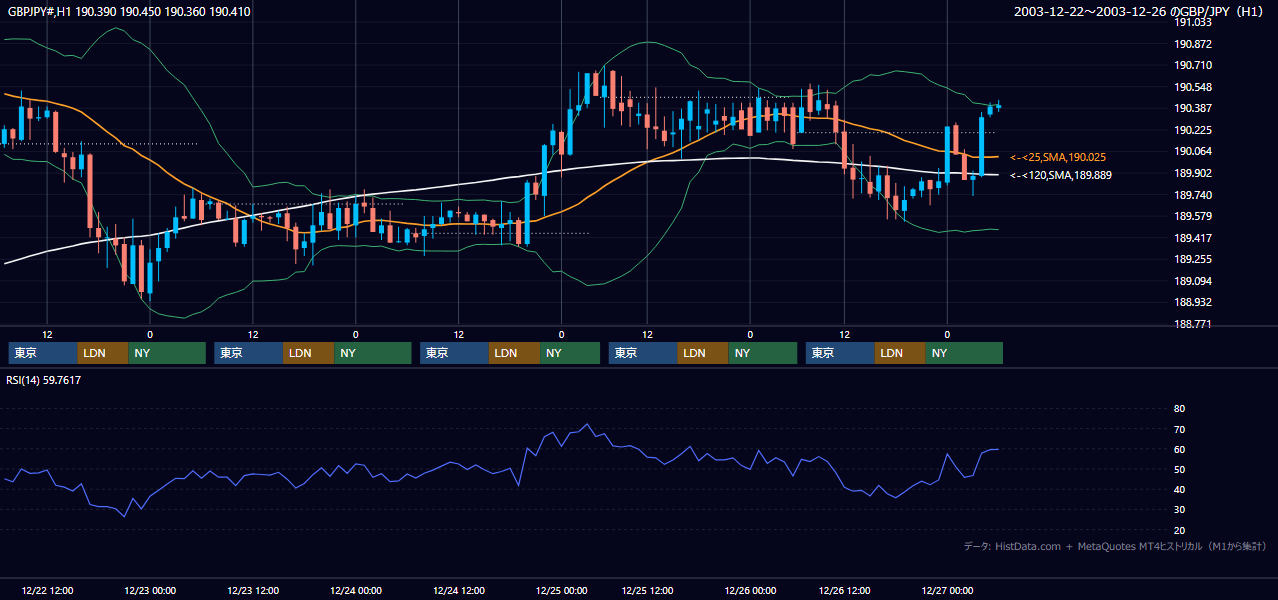Image resolution: width=1278 pixels, height=600 pixels.
Task: Click the 189.740 price level
Action: pyautogui.click(x=1193, y=195)
